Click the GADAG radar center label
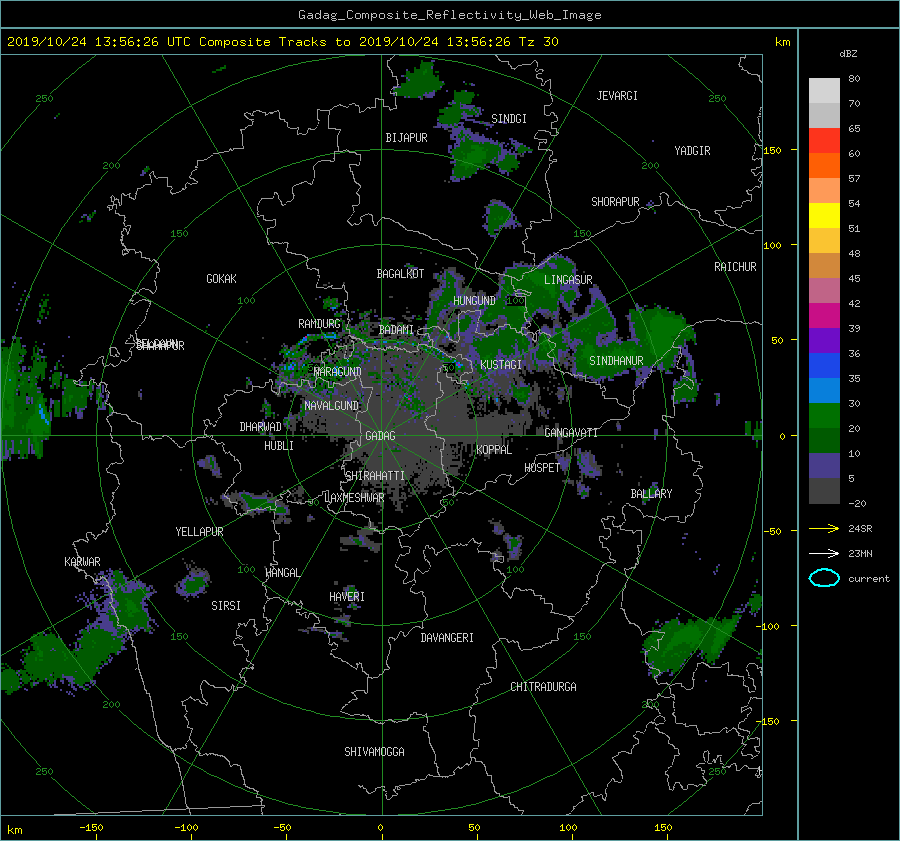900x841 pixels. pos(380,436)
